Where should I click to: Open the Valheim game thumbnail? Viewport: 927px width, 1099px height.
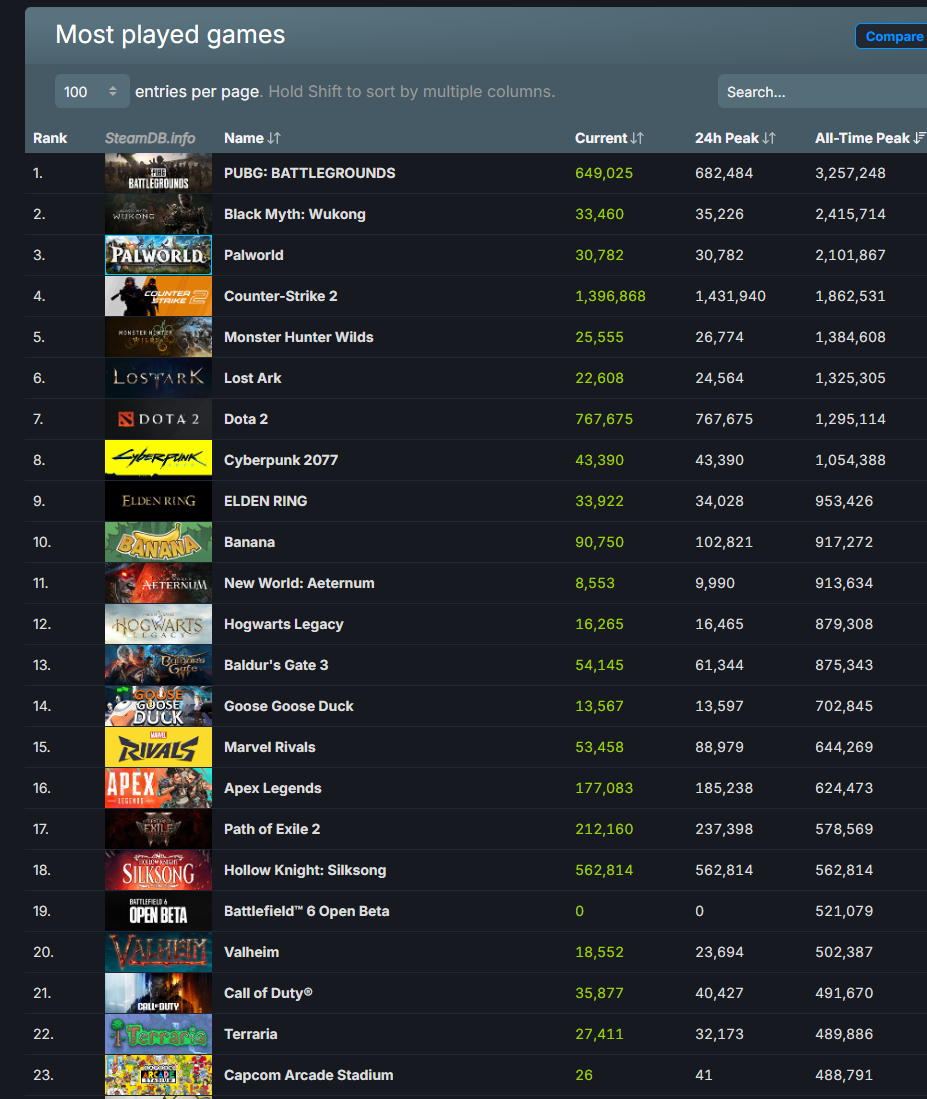tap(158, 953)
